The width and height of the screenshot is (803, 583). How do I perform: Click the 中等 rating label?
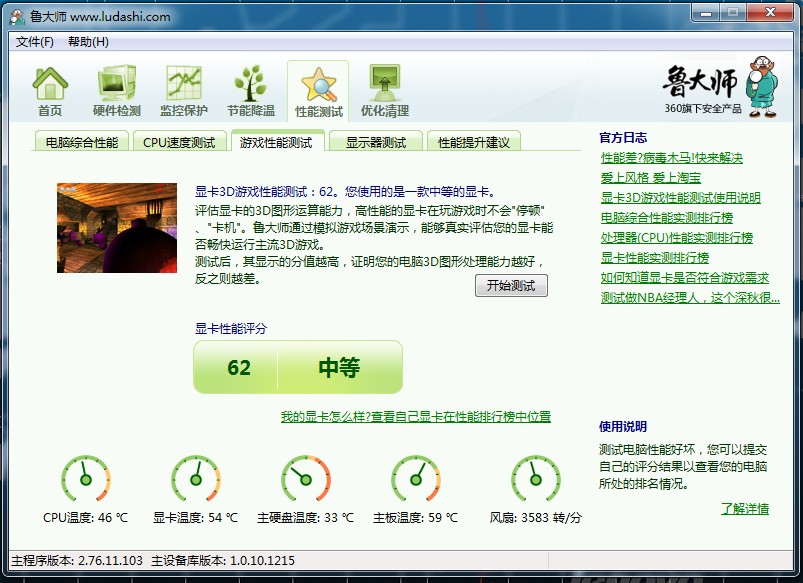click(x=339, y=367)
